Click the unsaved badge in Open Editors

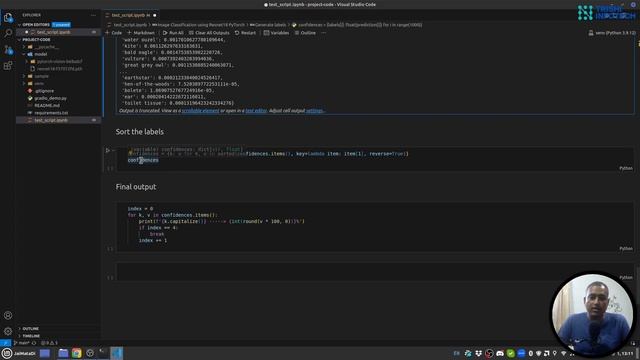pyautogui.click(x=61, y=25)
